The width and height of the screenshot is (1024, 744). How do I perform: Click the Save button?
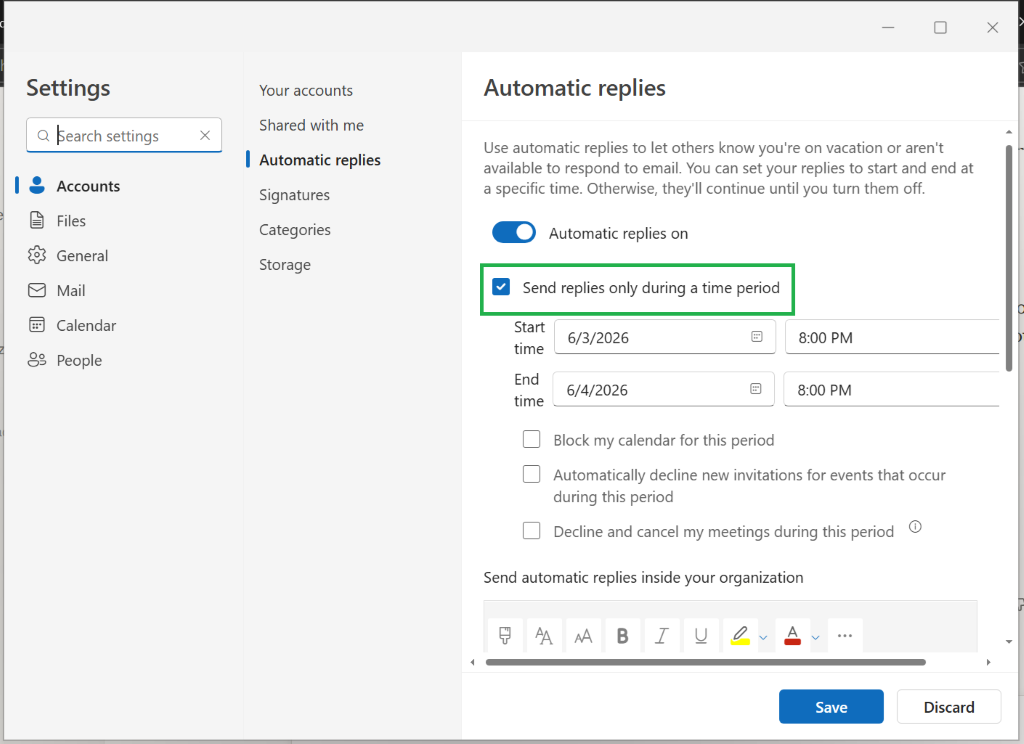831,707
